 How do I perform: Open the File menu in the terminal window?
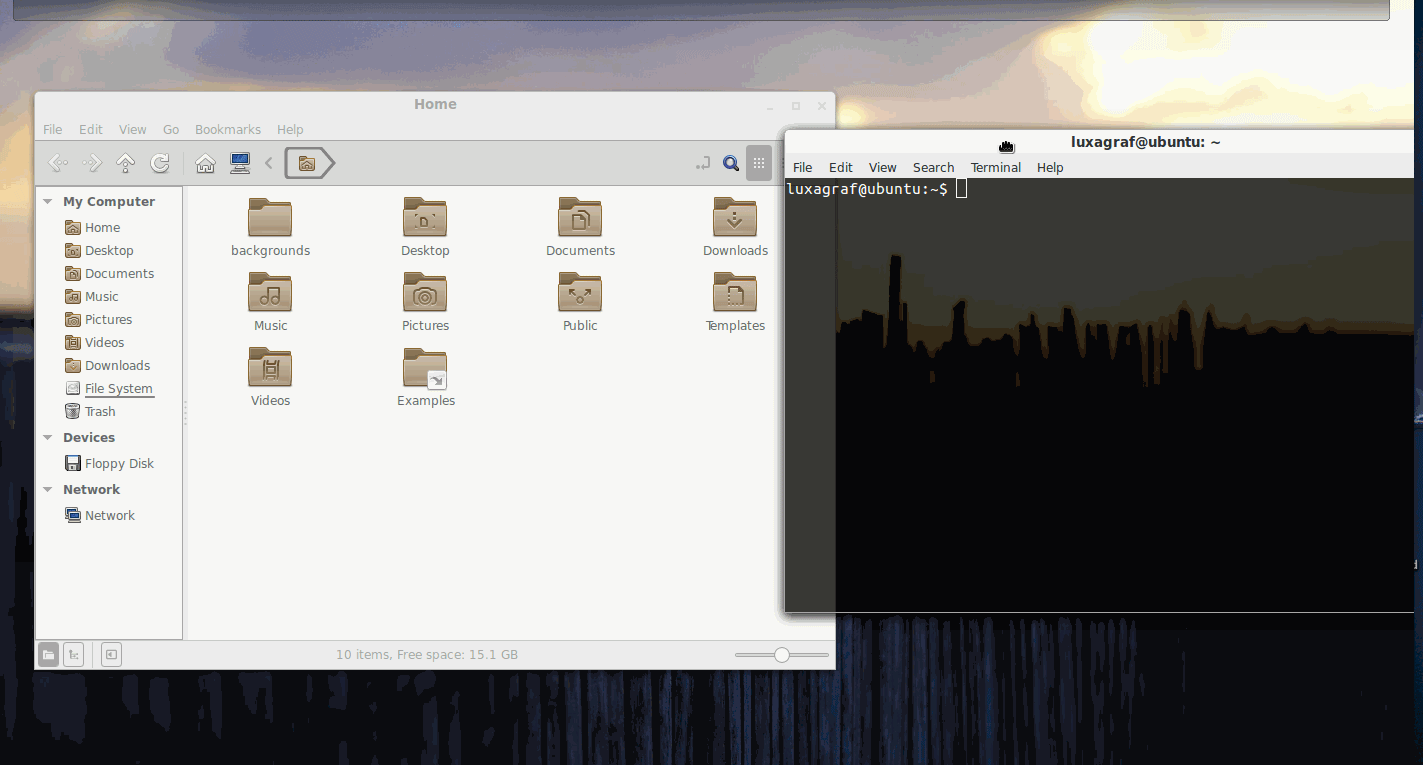click(x=803, y=168)
